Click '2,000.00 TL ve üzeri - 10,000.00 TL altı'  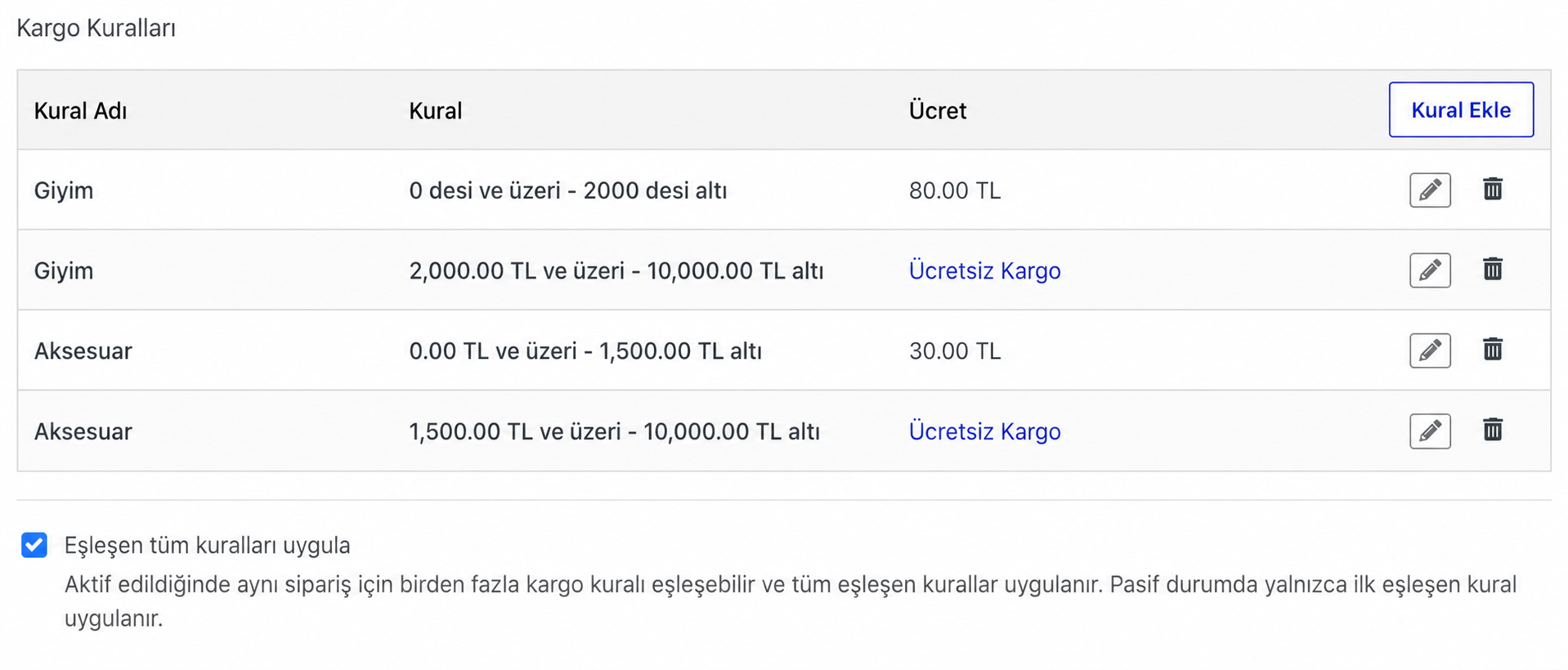[616, 270]
